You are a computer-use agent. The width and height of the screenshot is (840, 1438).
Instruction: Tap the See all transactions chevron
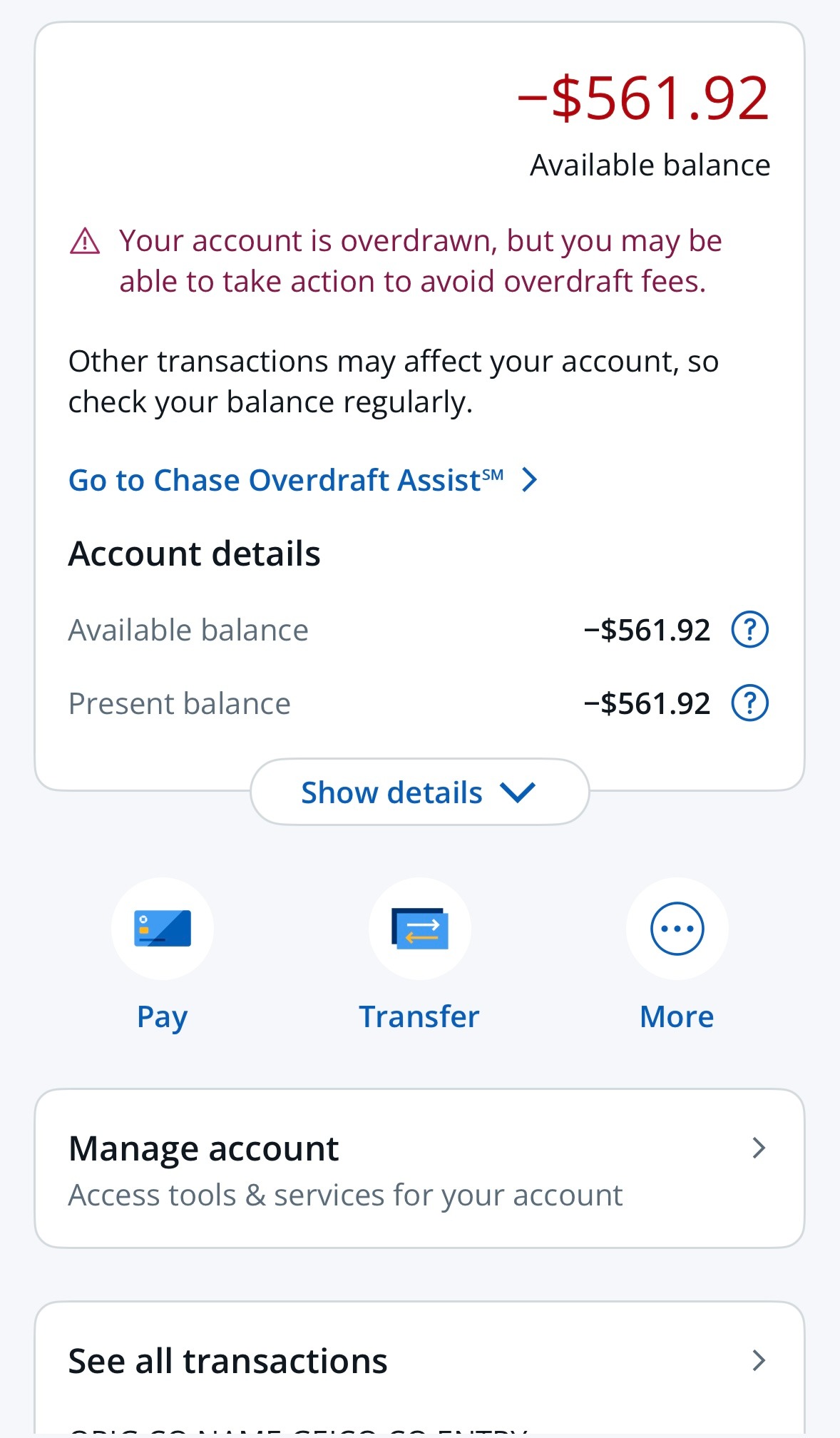pos(759,1361)
